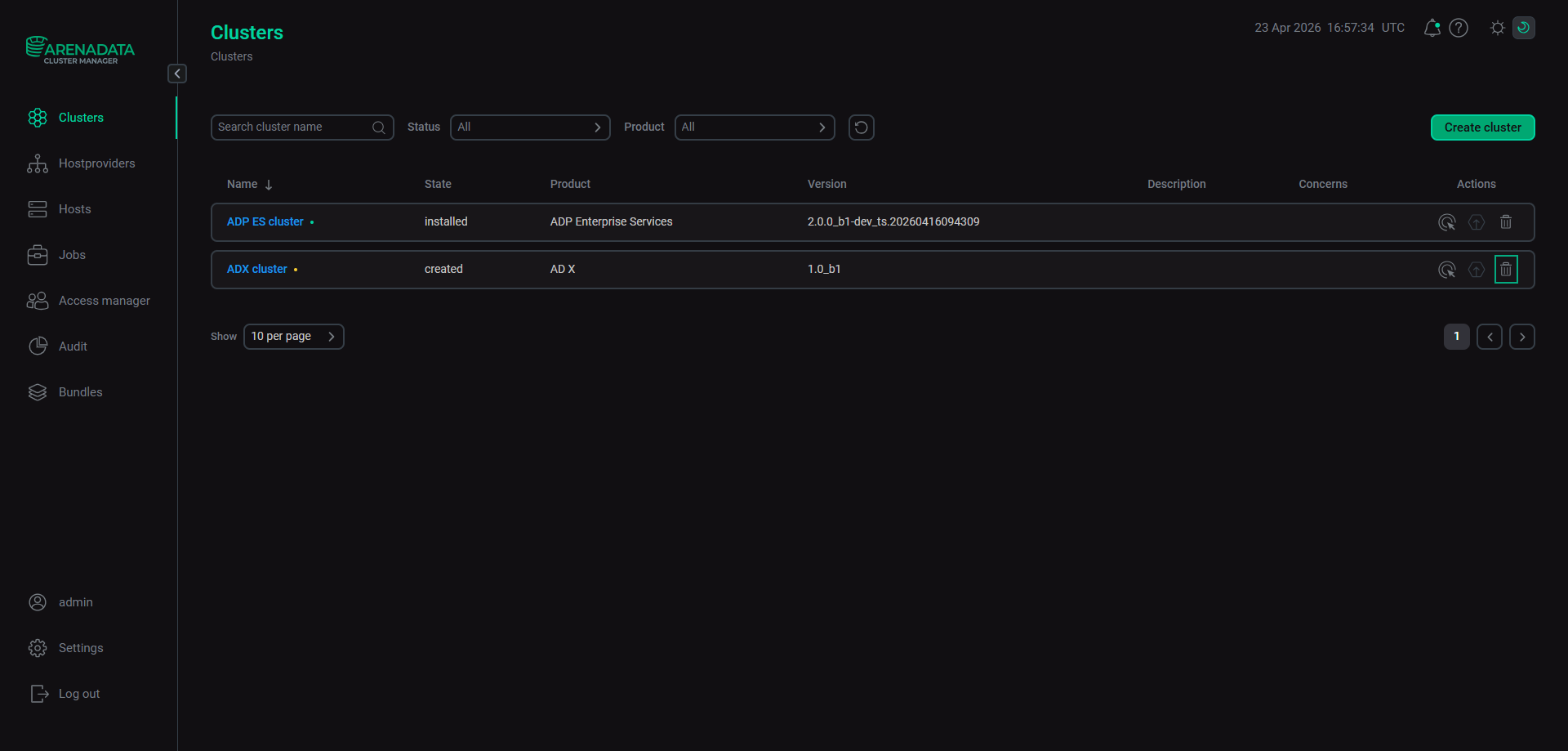Select page 1 in pagination

tap(1457, 337)
